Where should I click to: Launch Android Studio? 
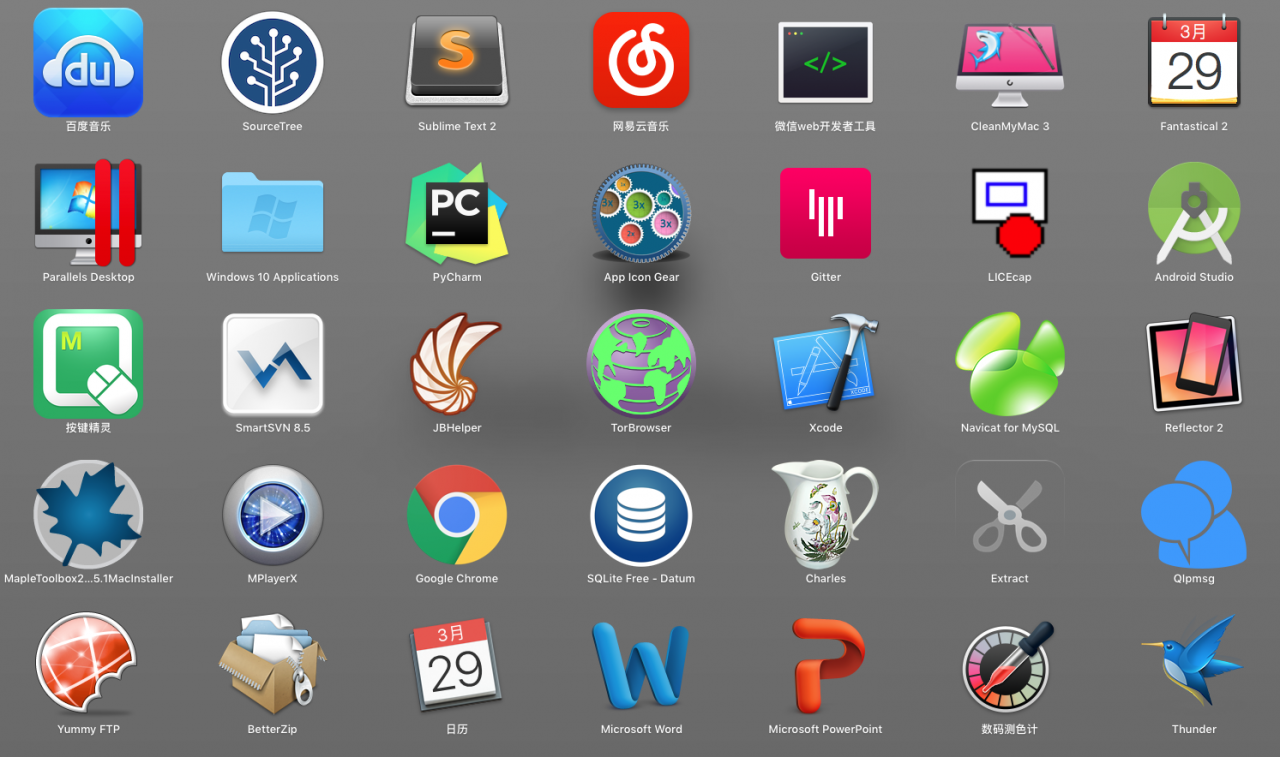coord(1194,213)
